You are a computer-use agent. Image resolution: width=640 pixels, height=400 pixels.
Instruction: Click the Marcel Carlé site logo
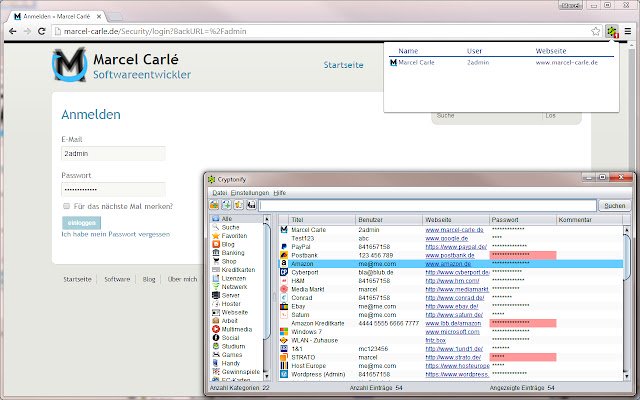click(69, 64)
